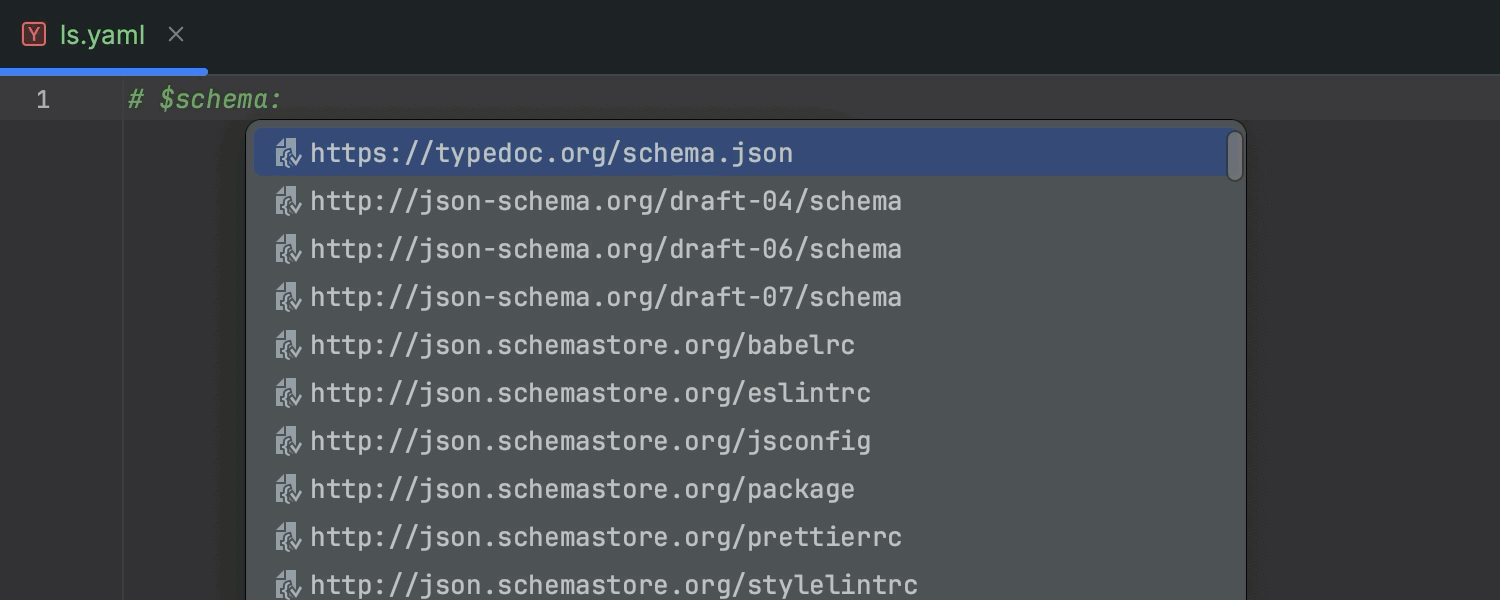Viewport: 1500px width, 600px height.
Task: Click the schema icon next to draft-06 entry
Action: pos(287,248)
